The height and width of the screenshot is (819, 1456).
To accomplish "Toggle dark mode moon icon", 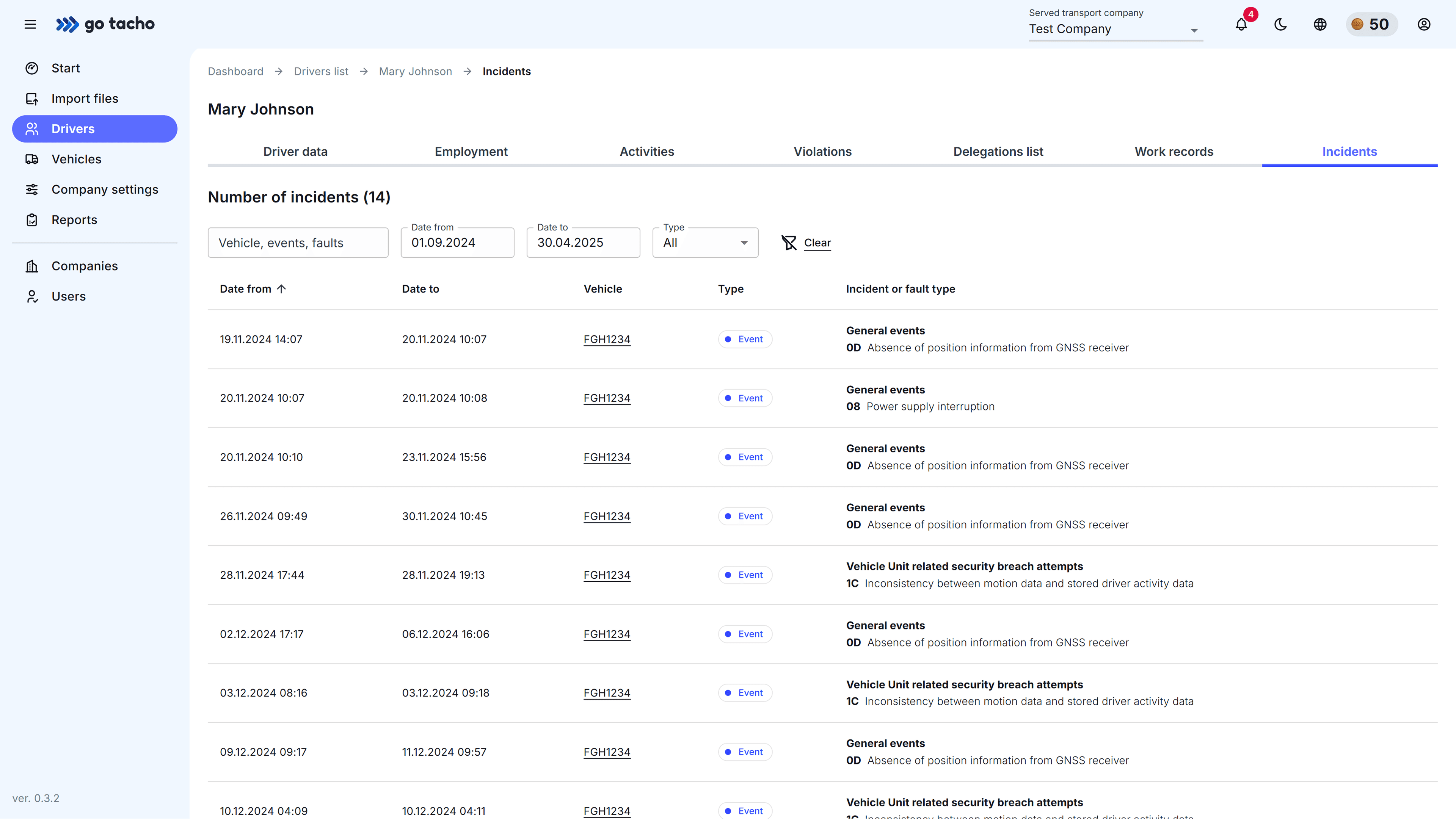I will 1281,24.
